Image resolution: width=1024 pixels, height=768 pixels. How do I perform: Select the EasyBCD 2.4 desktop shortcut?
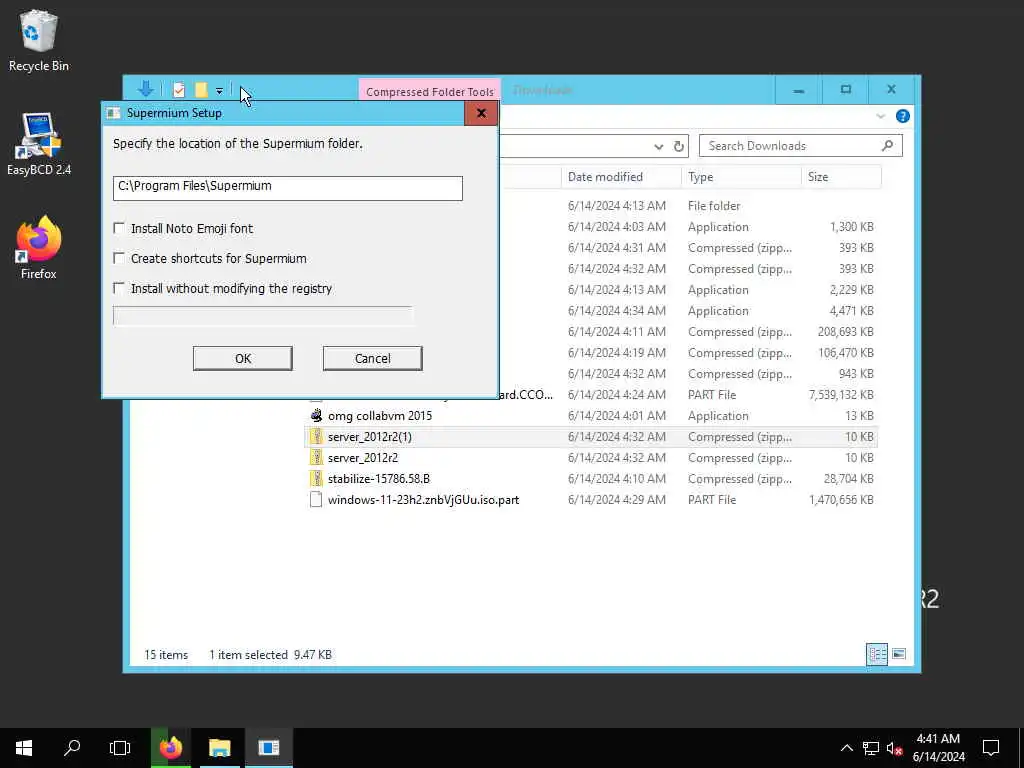(39, 144)
